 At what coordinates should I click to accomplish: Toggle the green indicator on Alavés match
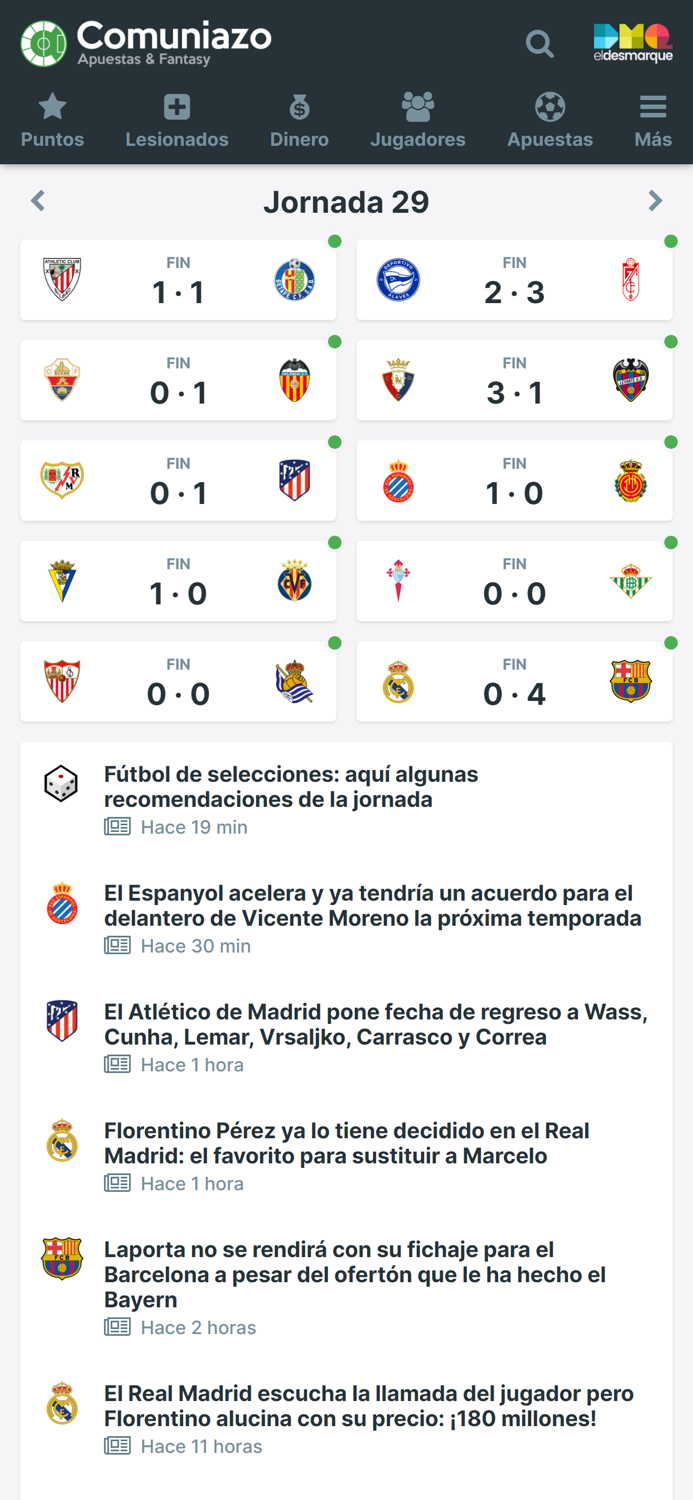click(669, 242)
